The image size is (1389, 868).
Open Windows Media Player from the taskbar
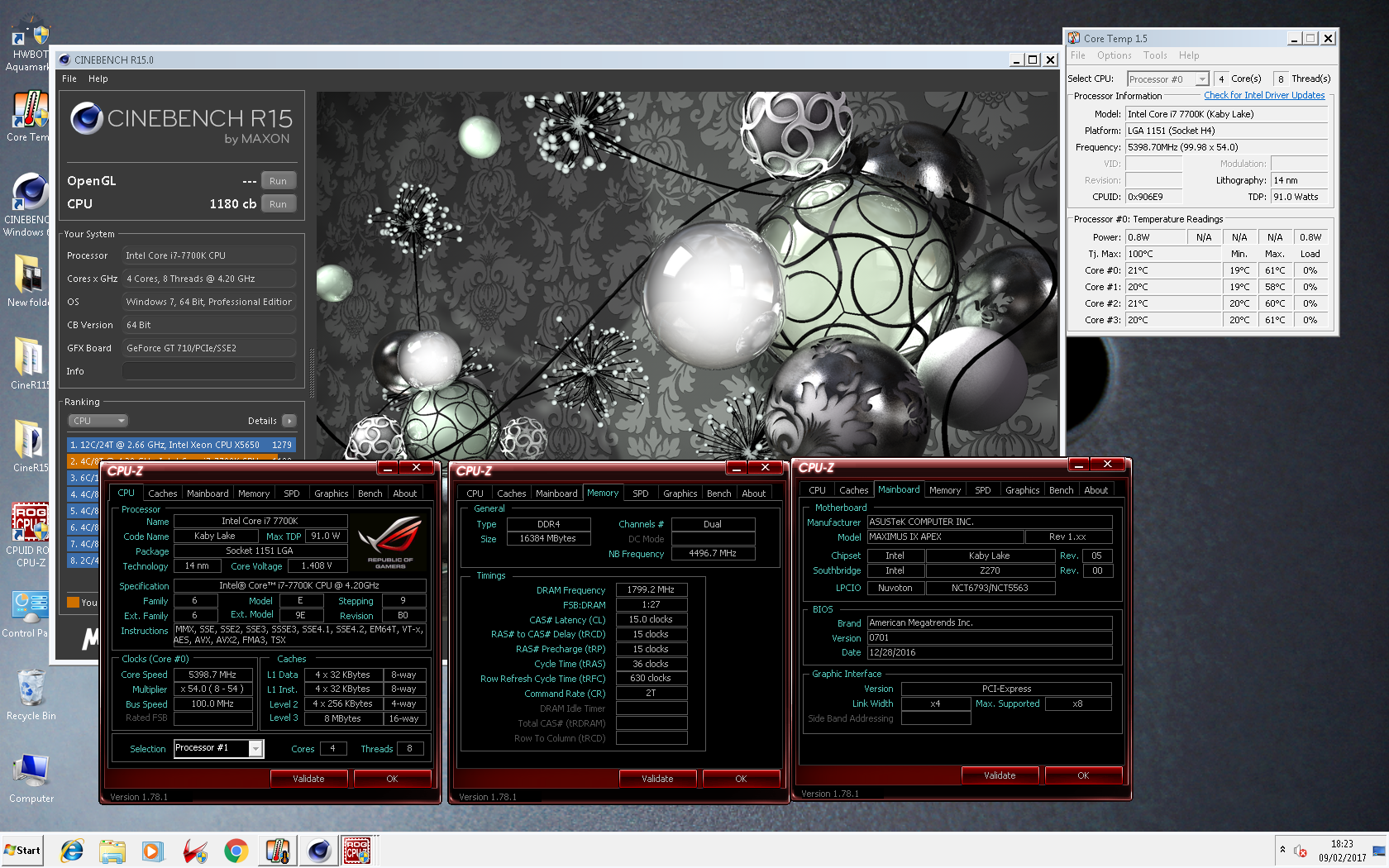[153, 850]
